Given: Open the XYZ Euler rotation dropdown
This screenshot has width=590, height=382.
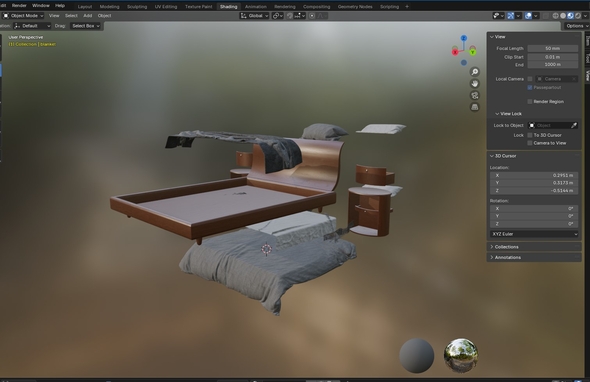Looking at the screenshot, I should pos(534,234).
